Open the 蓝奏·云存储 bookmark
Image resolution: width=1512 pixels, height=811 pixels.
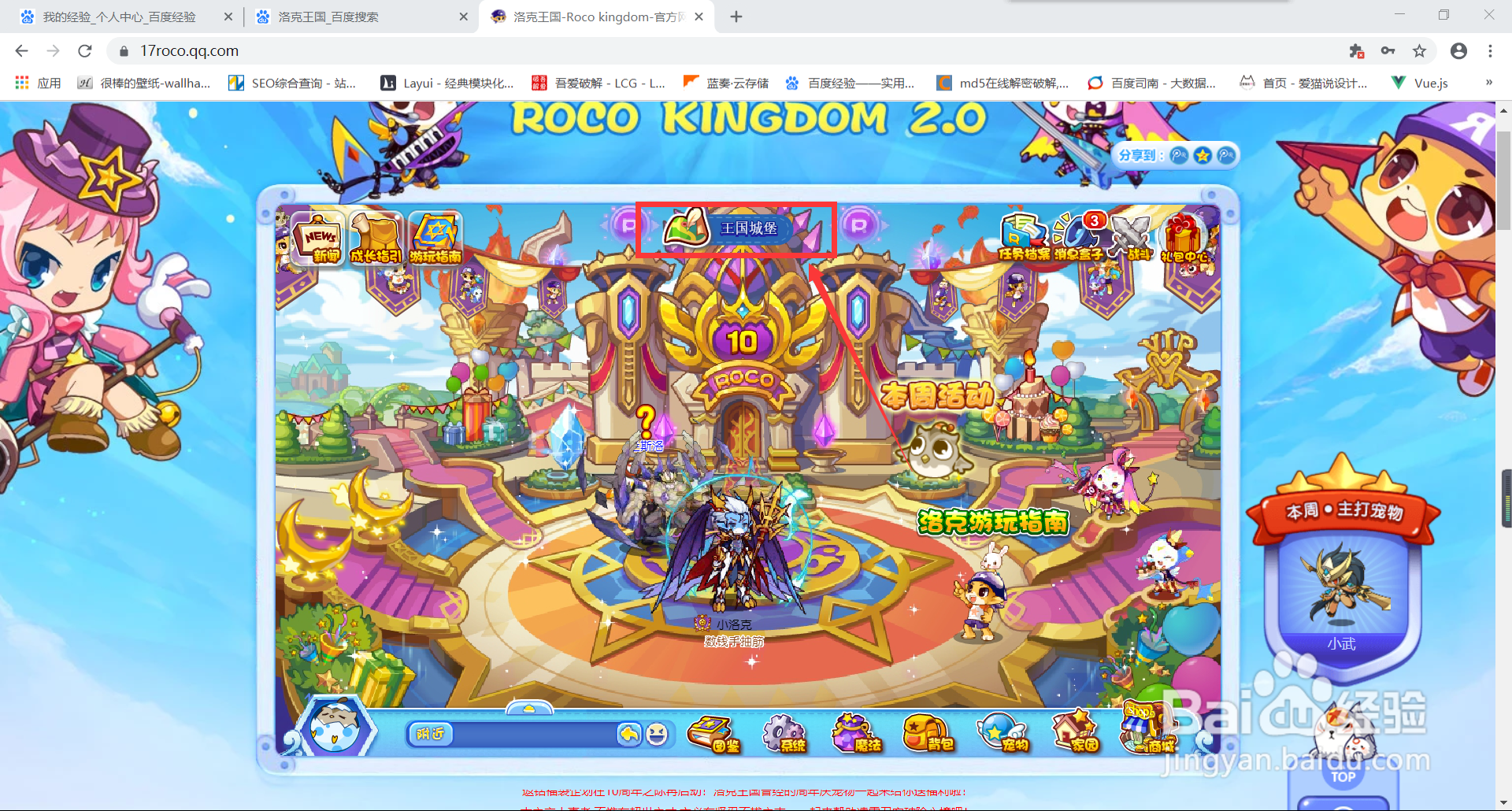coord(726,83)
